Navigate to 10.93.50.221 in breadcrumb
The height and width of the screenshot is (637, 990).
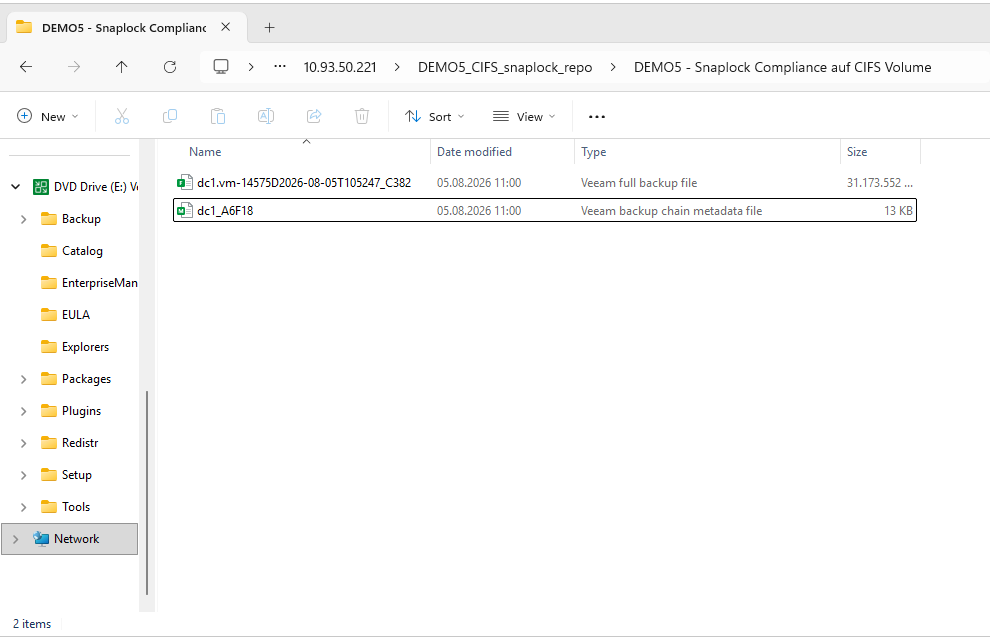pyautogui.click(x=340, y=67)
